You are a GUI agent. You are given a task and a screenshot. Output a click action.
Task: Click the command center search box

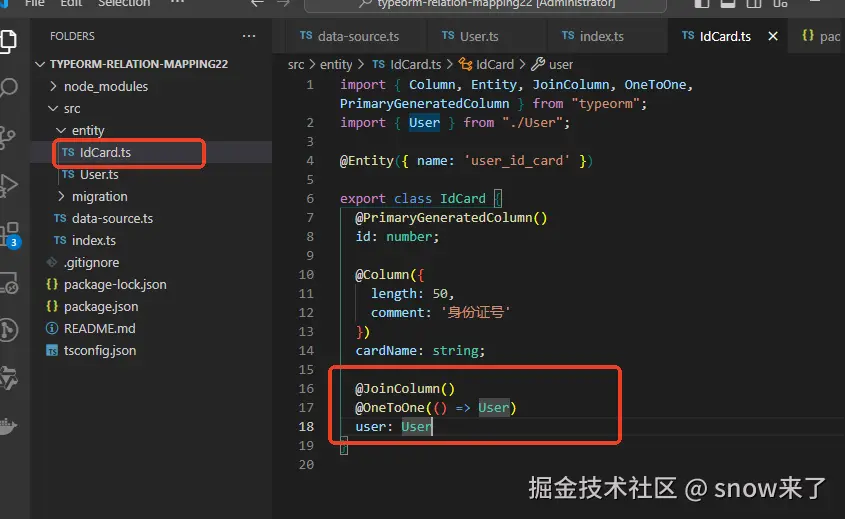[486, 4]
